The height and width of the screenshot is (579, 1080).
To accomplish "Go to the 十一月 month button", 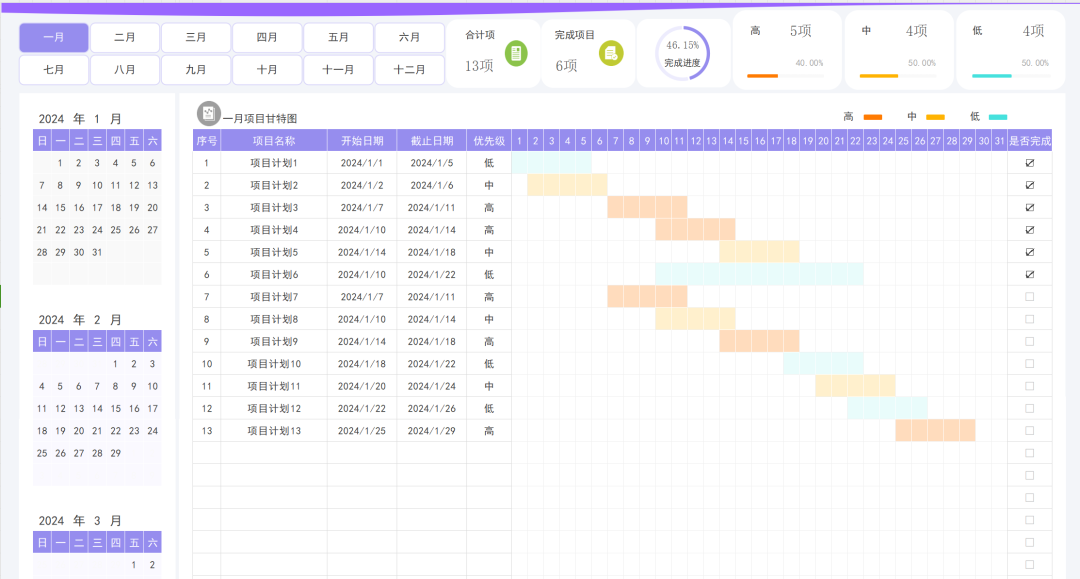I will (x=338, y=70).
